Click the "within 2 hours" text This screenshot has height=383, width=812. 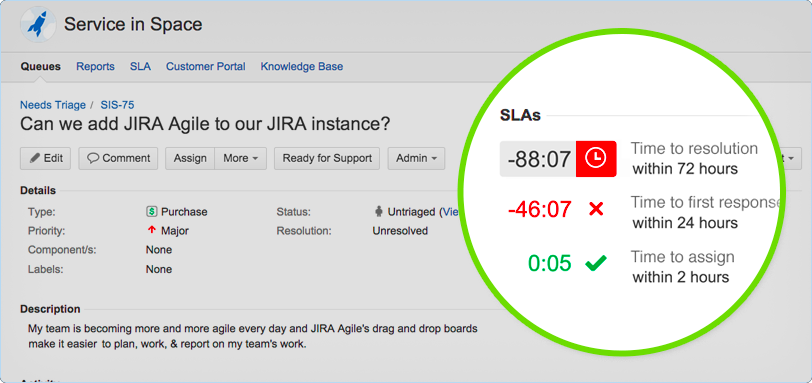[680, 277]
